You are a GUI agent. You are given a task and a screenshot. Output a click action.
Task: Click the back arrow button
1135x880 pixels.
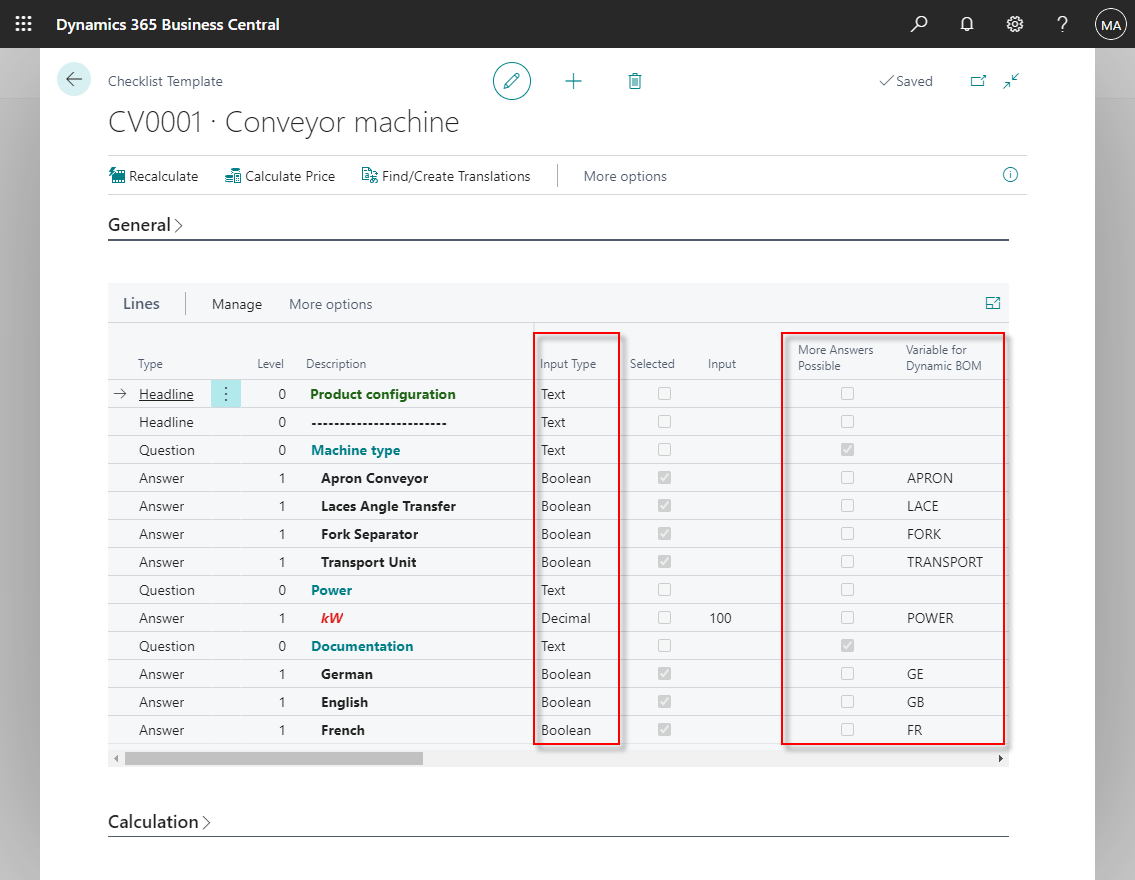(x=74, y=80)
